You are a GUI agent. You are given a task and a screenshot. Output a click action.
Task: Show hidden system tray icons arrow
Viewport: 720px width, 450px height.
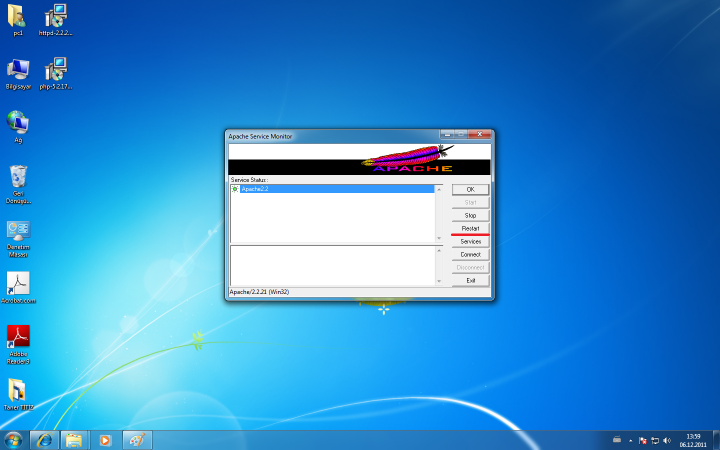click(630, 440)
